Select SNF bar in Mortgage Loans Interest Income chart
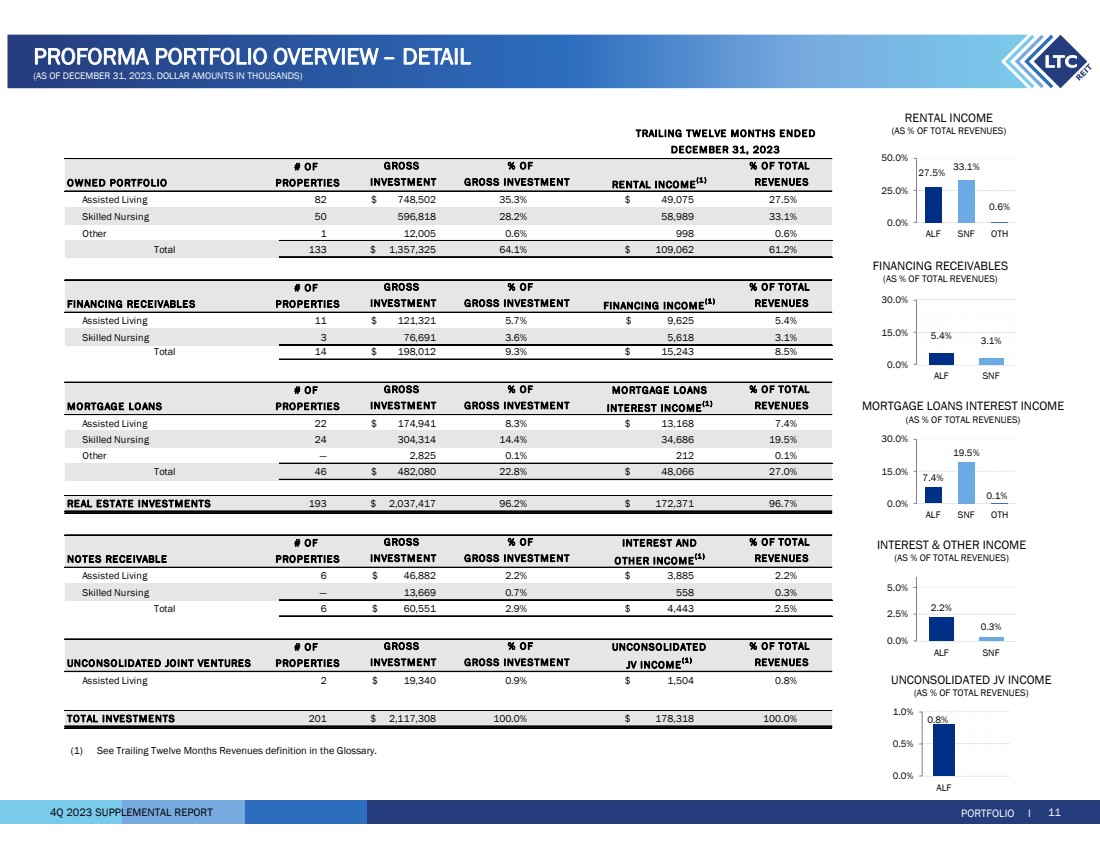The width and height of the screenshot is (1100, 849). [x=965, y=483]
